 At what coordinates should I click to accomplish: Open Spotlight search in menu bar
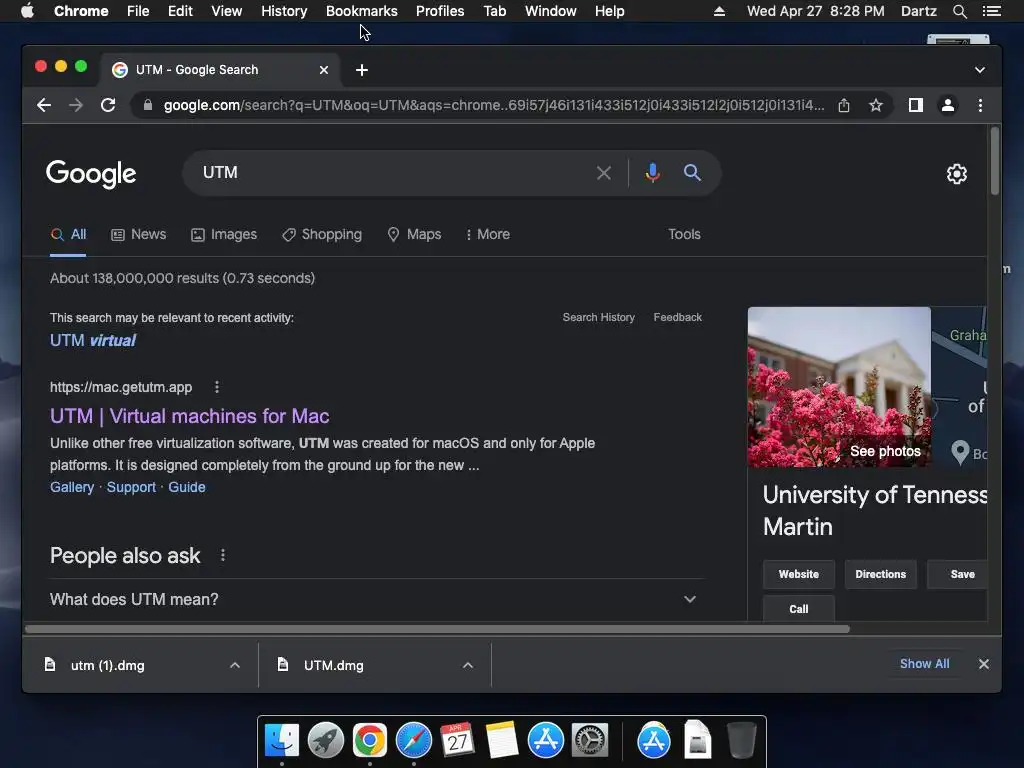tap(959, 11)
